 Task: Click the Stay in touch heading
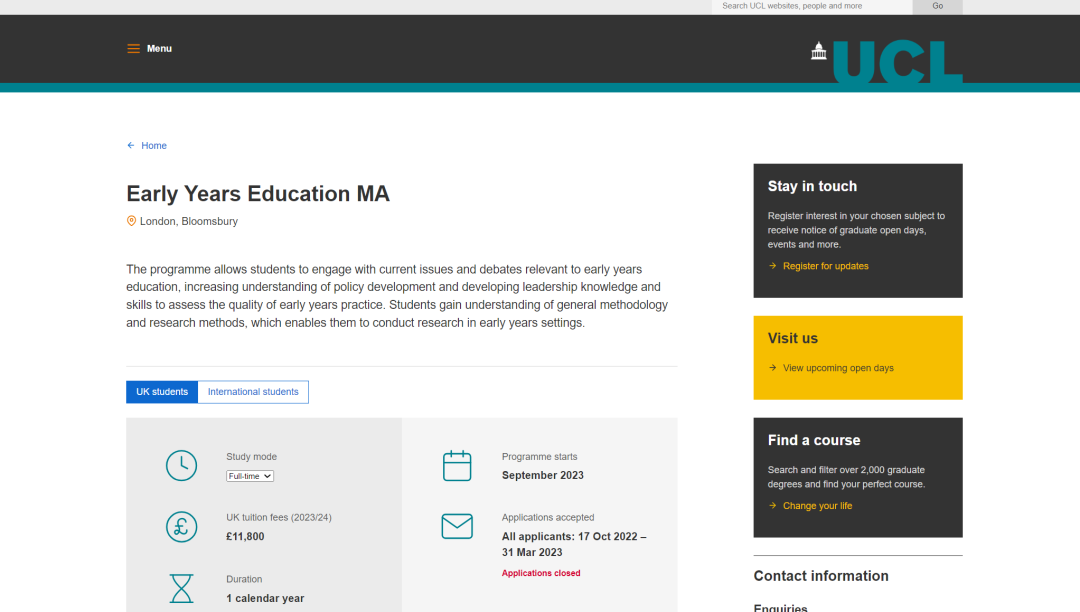tap(812, 186)
